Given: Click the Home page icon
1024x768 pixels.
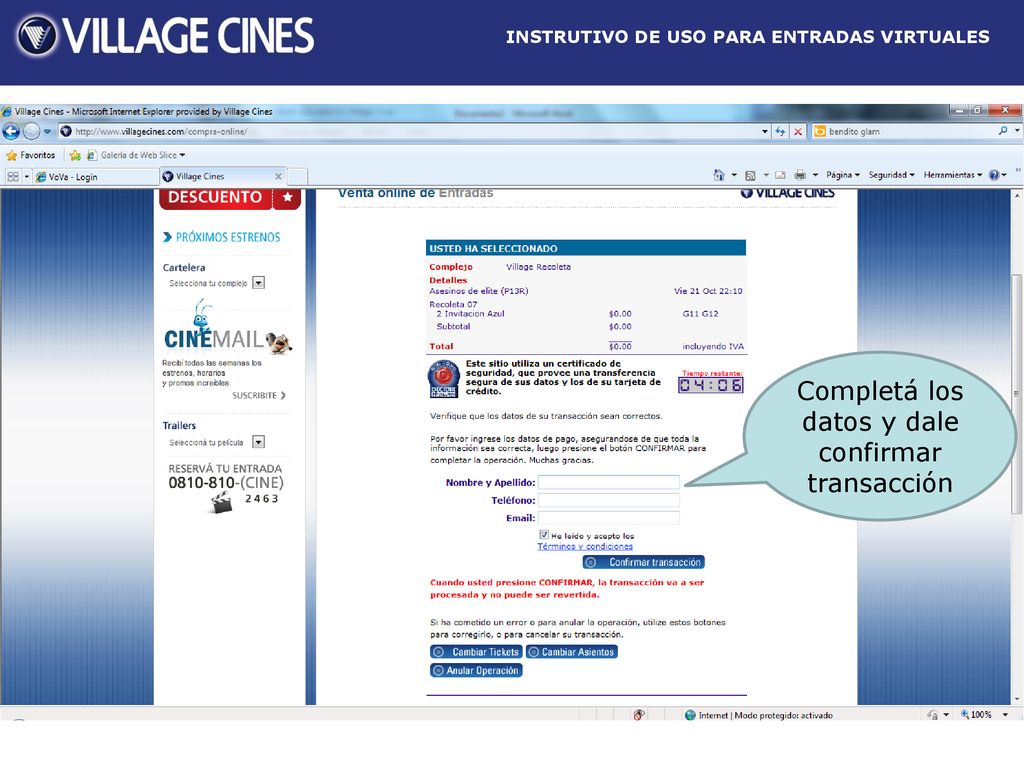Looking at the screenshot, I should coord(719,175).
